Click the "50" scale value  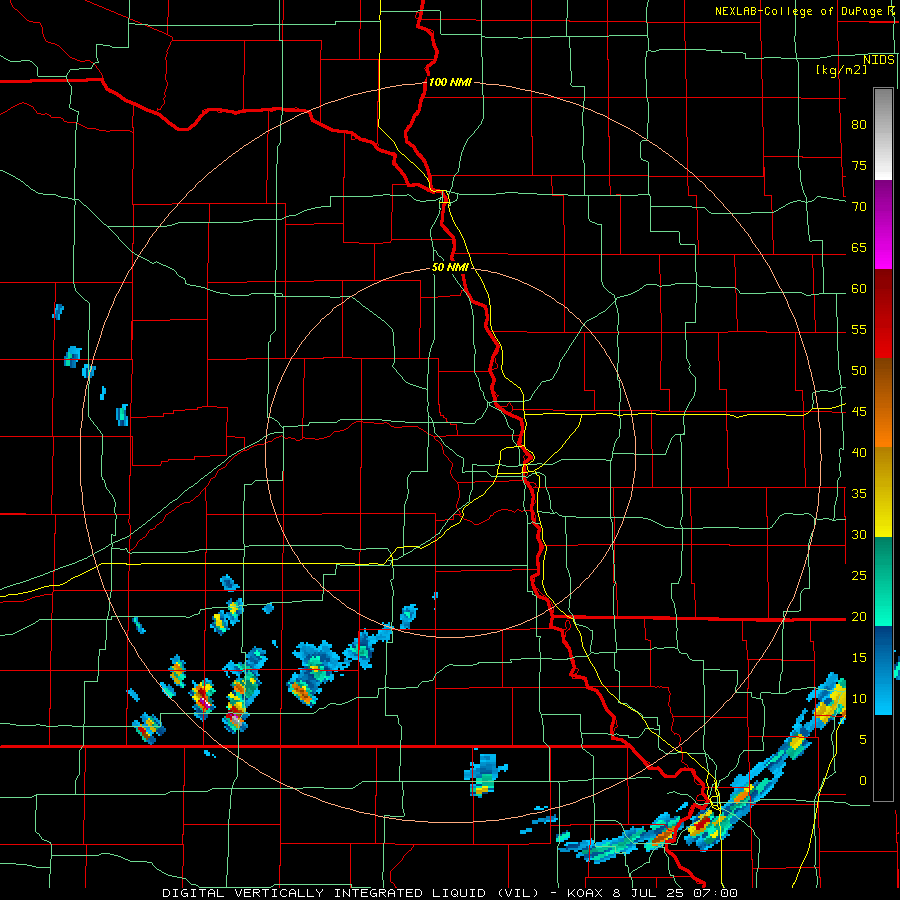[859, 370]
